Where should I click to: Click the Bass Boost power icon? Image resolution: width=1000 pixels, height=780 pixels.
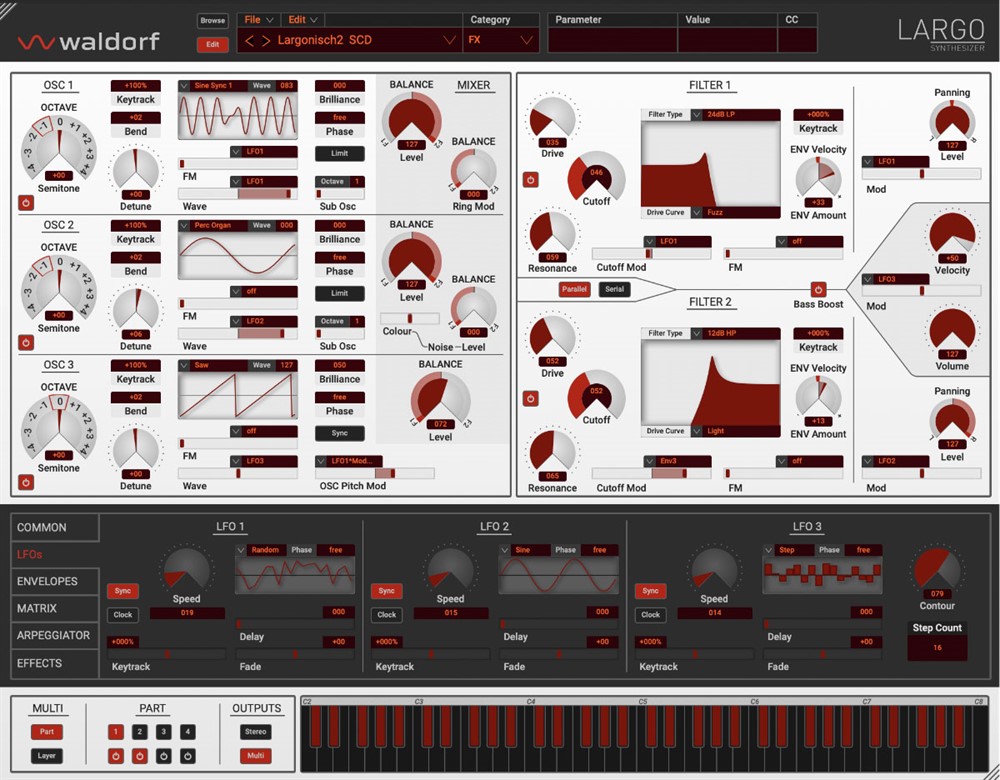coord(818,289)
